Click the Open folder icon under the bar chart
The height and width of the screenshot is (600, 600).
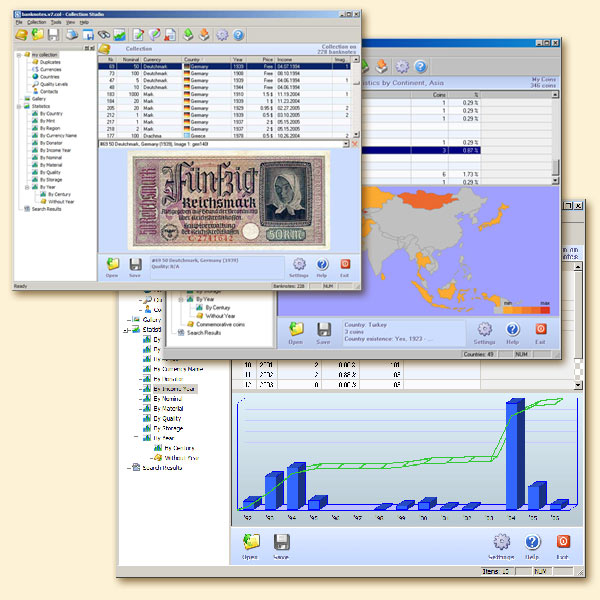tap(251, 542)
